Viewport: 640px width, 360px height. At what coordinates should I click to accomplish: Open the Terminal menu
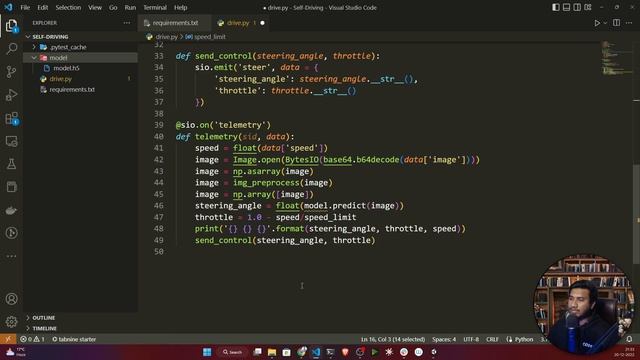coord(155,7)
